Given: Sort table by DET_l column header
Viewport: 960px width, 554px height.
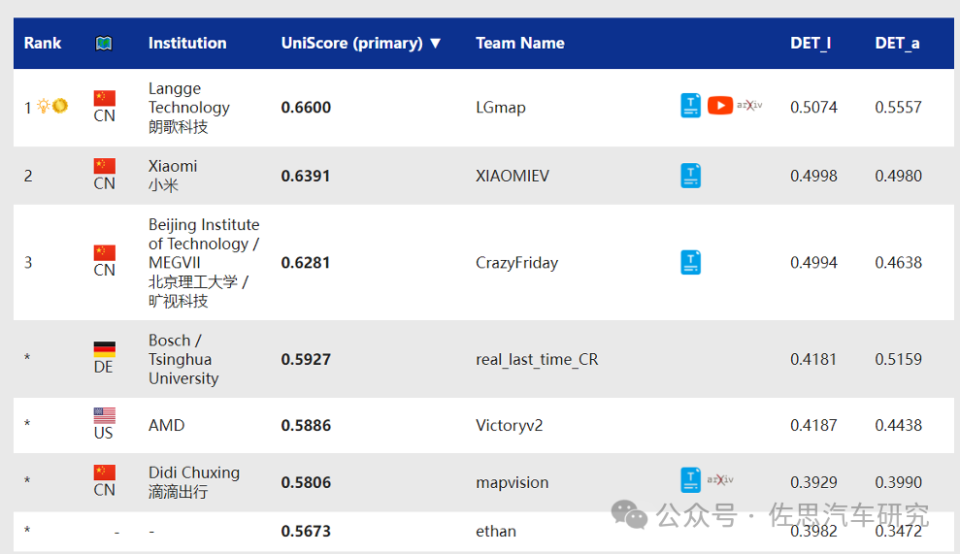Looking at the screenshot, I should pos(810,43).
